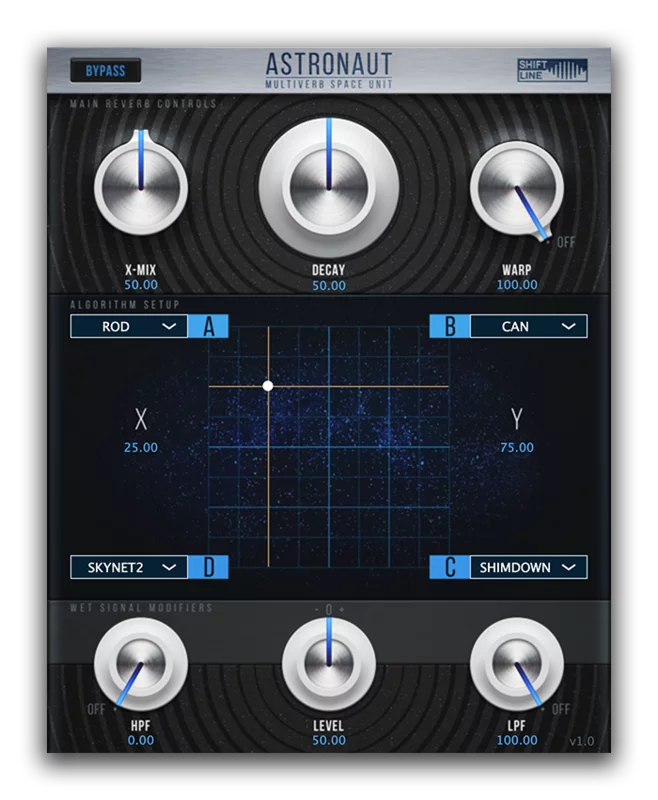Click the blue D slot label
Screen dimensions: 658x800
click(208, 567)
